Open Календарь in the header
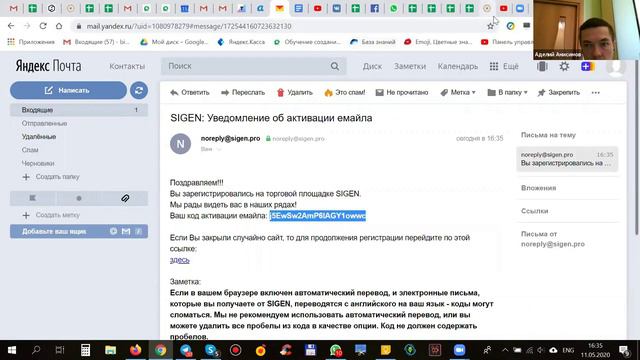Viewport: 640px width, 360px height. (458, 66)
